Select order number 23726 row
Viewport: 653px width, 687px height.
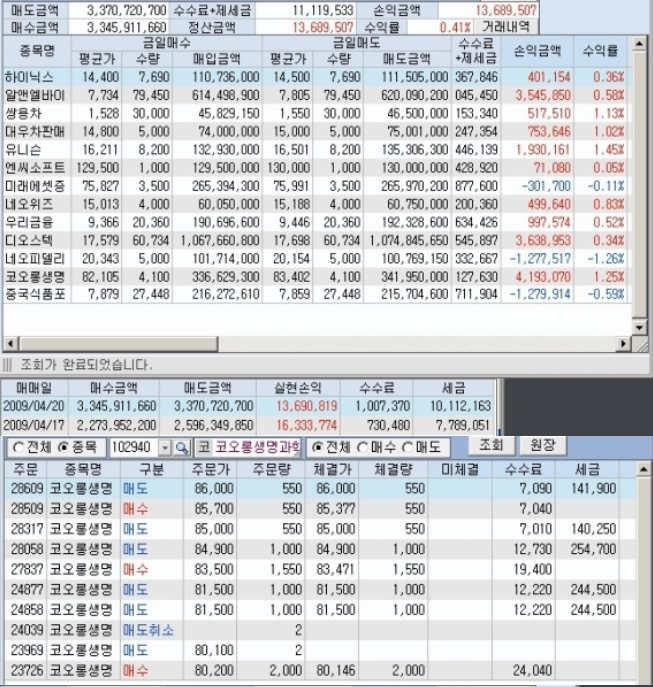320,670
